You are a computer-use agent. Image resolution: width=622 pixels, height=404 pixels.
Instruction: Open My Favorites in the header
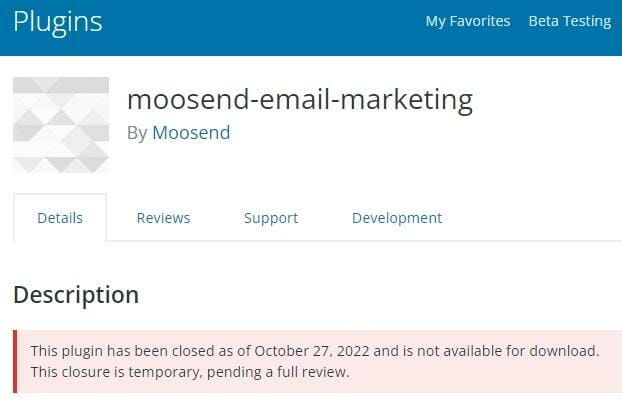tap(467, 21)
